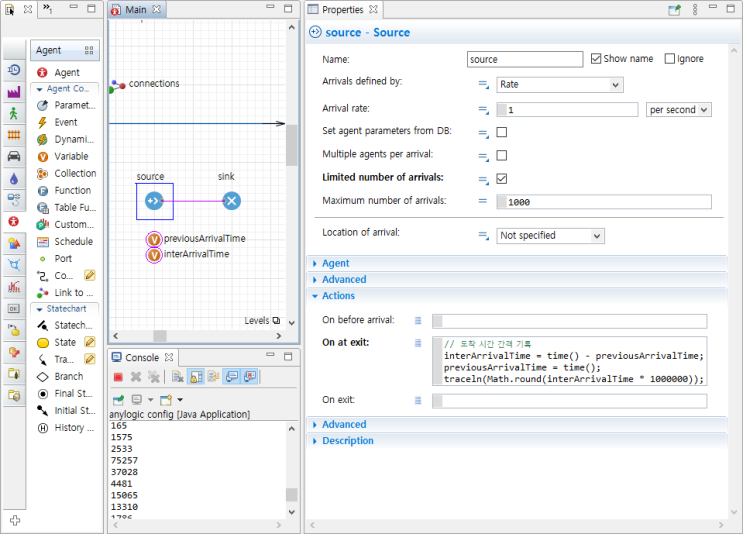
Task: Select the State element in Statechart section
Action: click(x=65, y=342)
